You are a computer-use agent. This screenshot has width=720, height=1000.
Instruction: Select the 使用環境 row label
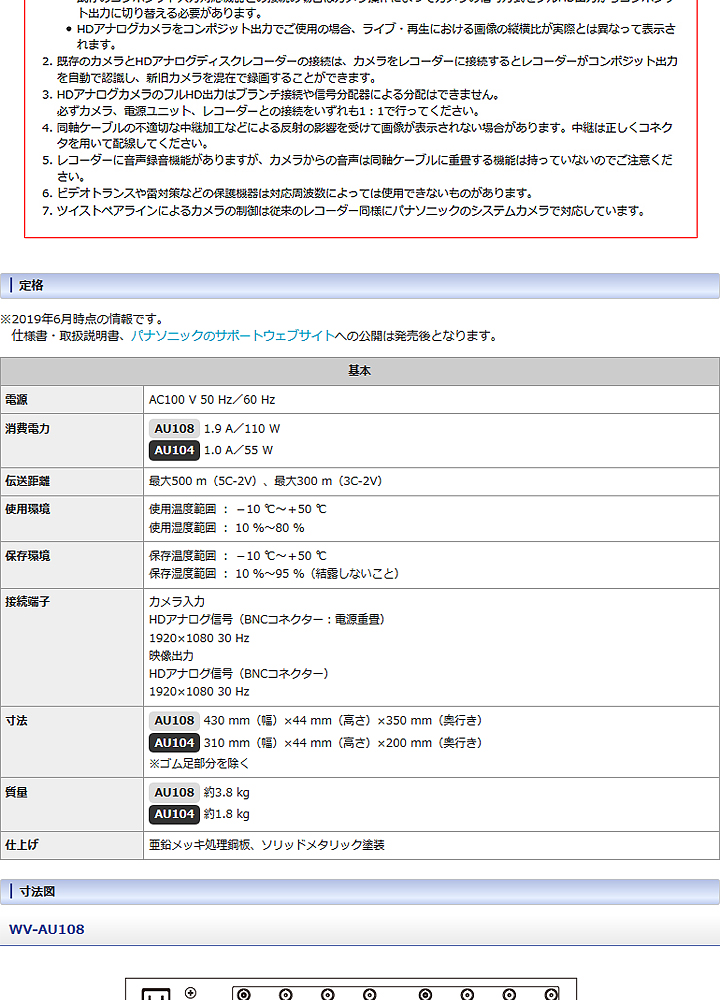27,509
